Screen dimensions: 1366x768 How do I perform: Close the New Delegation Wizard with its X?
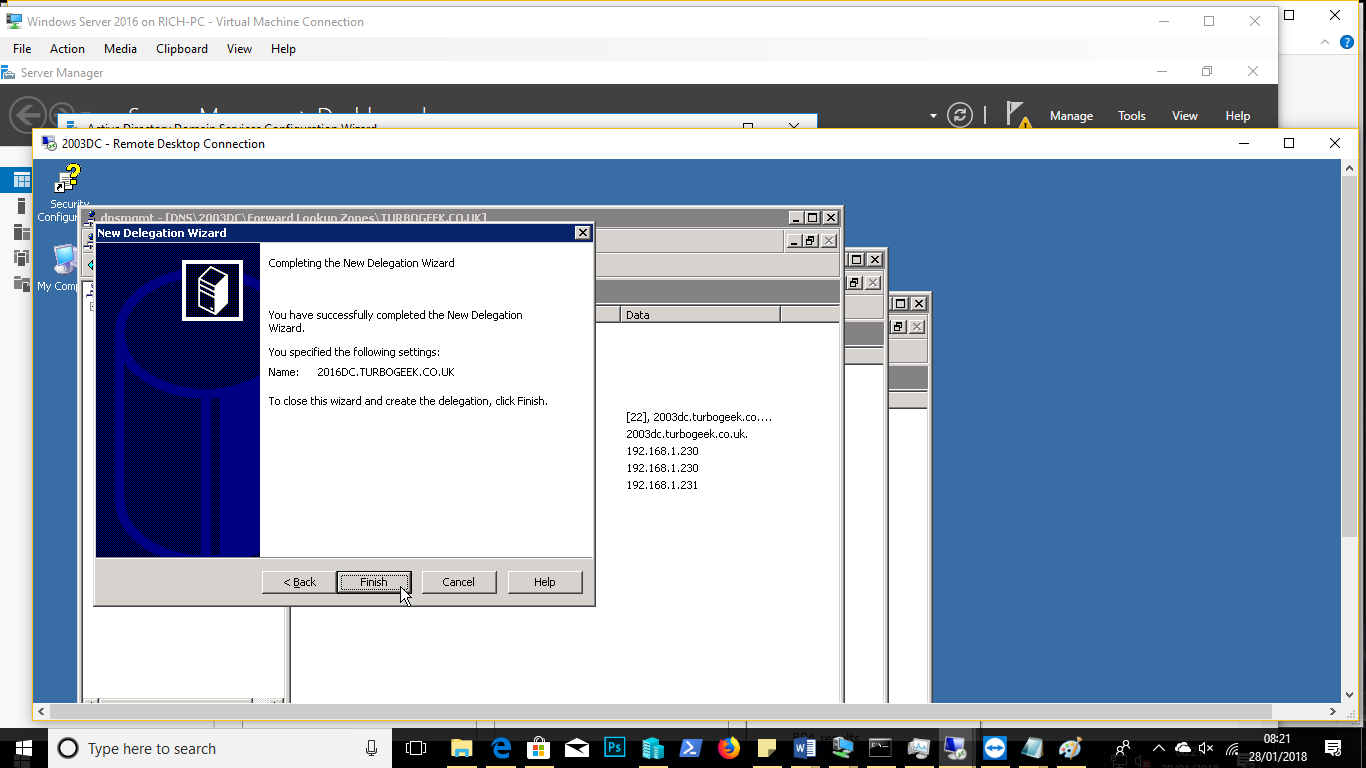click(582, 233)
